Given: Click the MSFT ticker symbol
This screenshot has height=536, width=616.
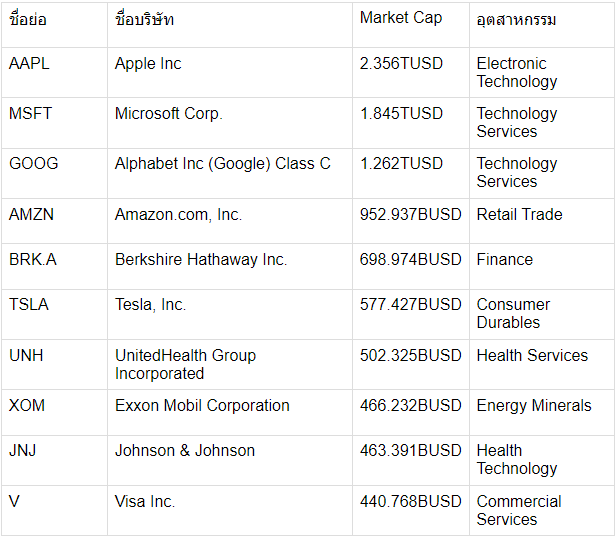Looking at the screenshot, I should (30, 114).
